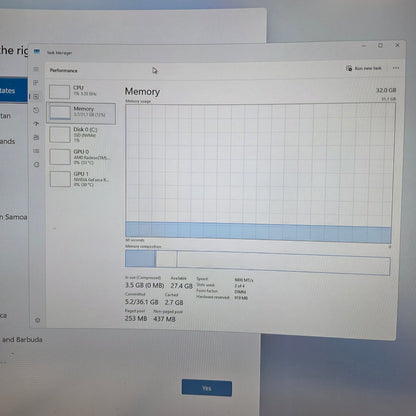Click the in-use value 3.5 GB (0 MB)

(x=145, y=285)
